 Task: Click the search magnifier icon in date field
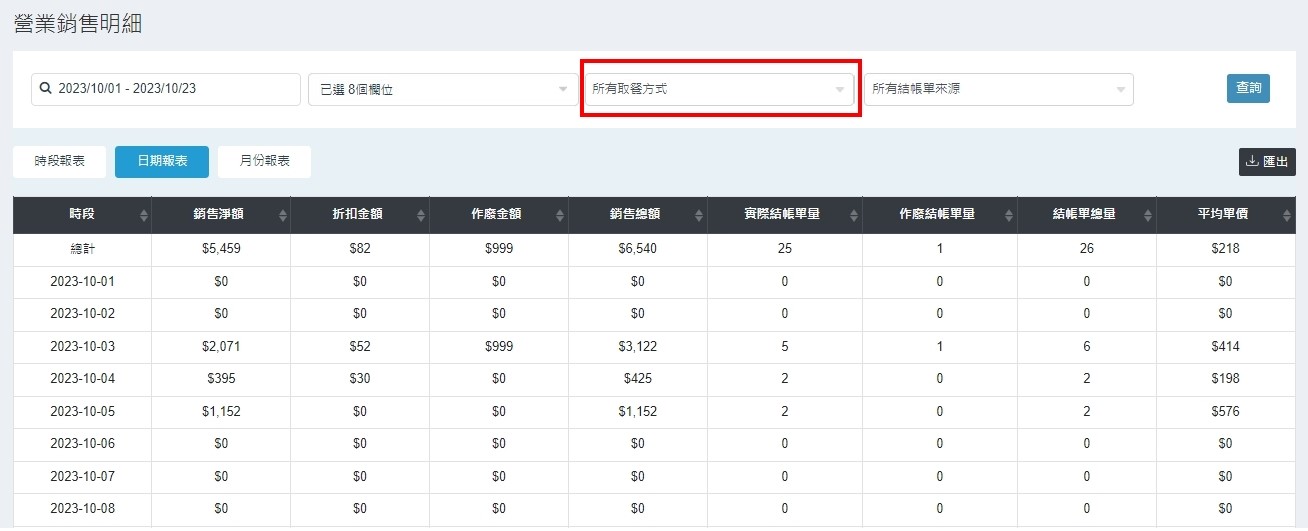(45, 89)
